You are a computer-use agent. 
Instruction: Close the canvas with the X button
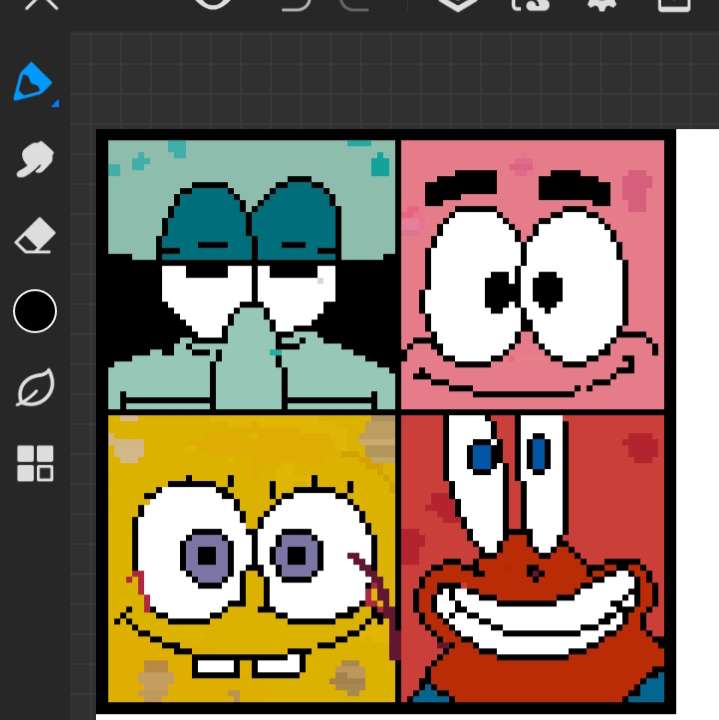(40, 5)
